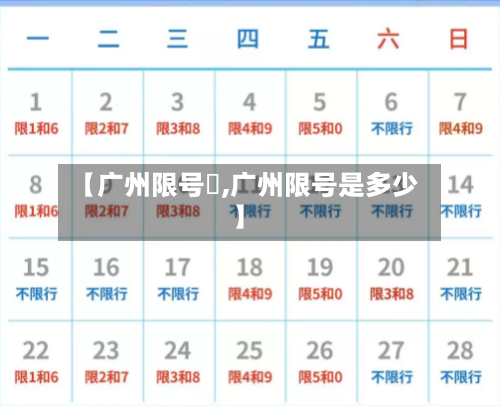Screen dimensions: 500x406
Task: Select date number 14
Action: [x=460, y=185]
